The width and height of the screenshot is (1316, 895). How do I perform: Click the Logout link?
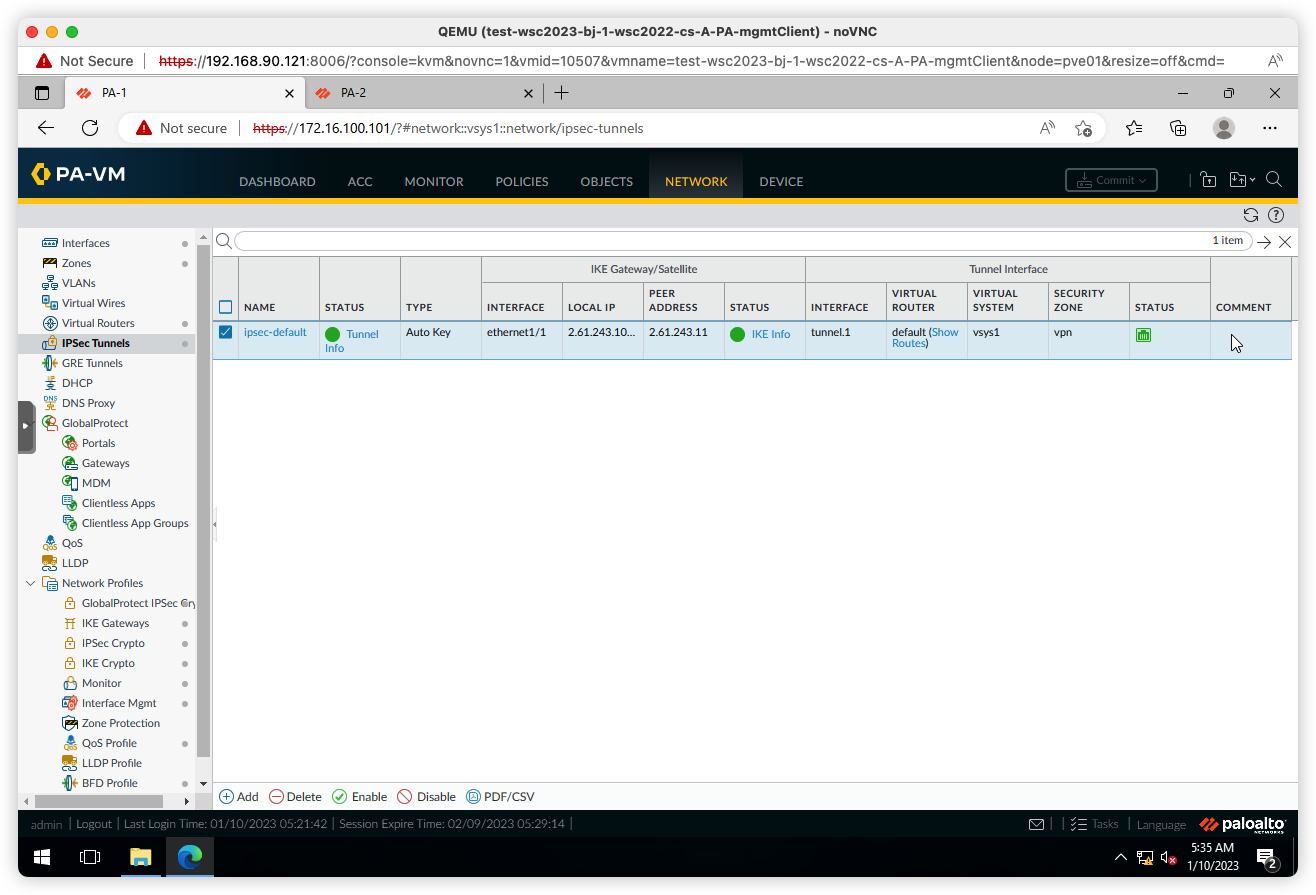[94, 824]
